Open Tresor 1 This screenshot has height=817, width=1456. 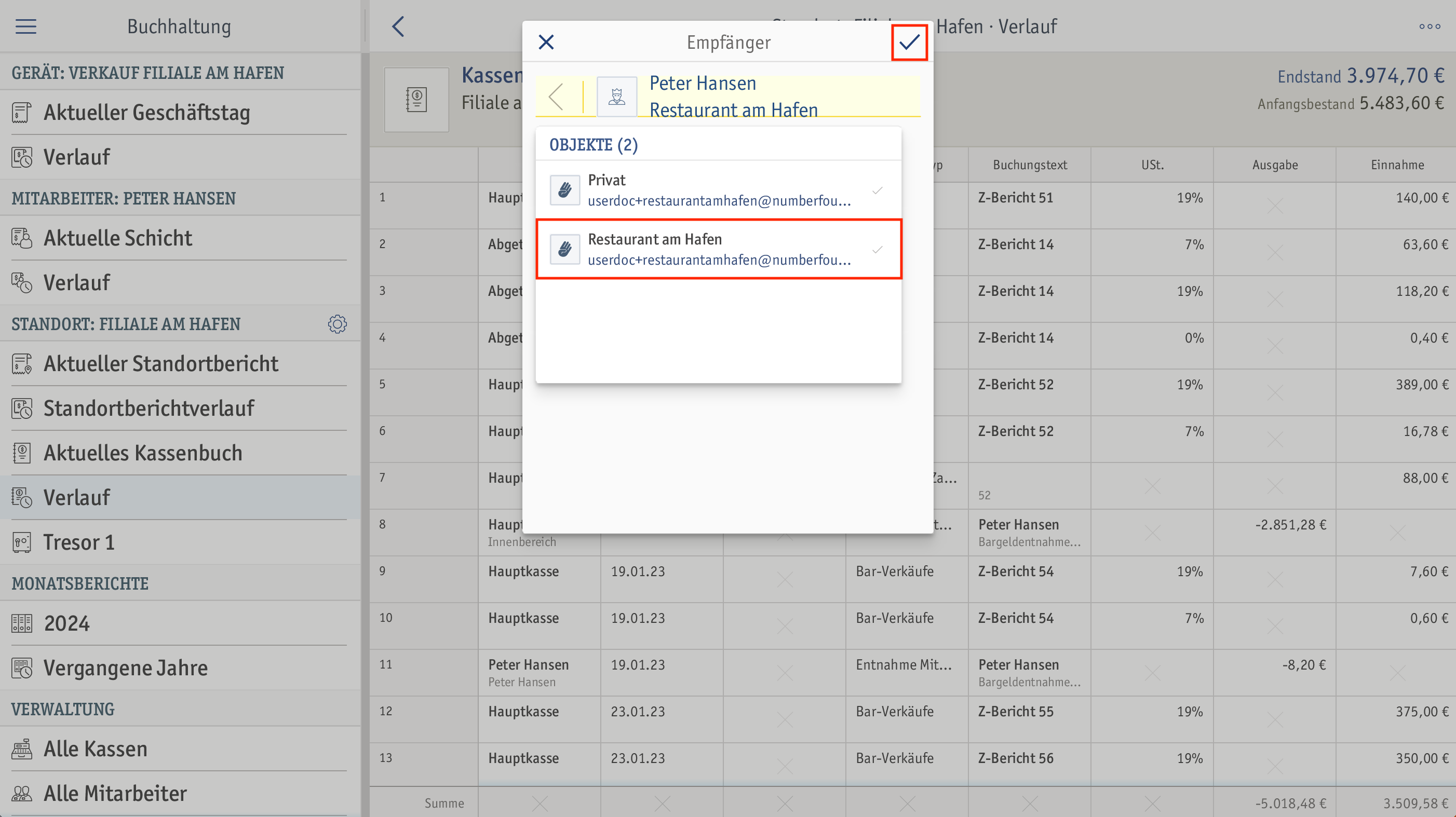(180, 542)
